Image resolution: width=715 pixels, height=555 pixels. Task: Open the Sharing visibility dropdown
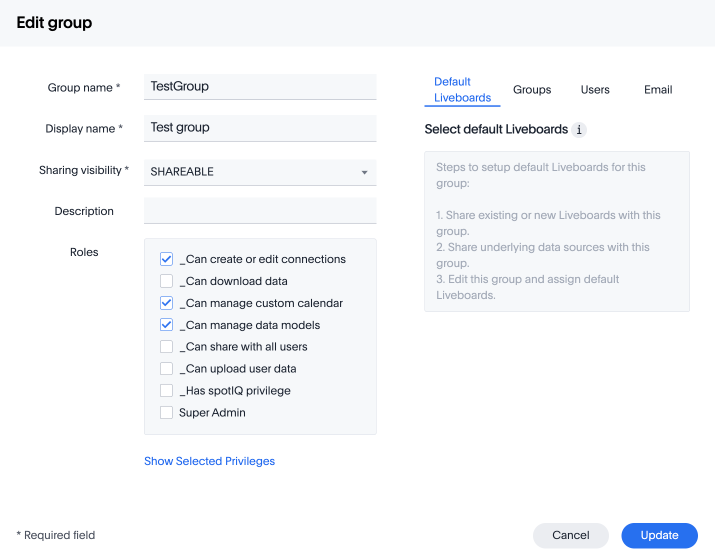coord(260,172)
